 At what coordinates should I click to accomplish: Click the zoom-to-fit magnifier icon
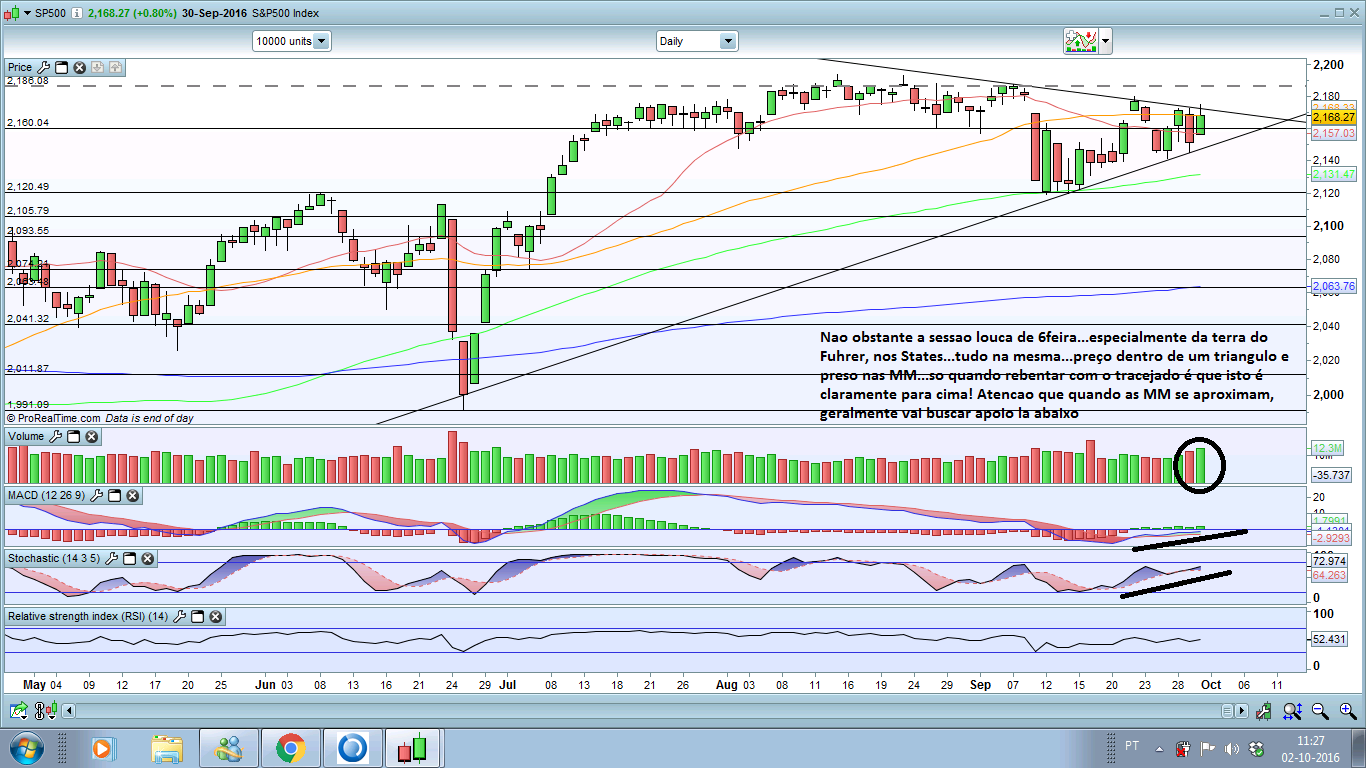click(1293, 711)
